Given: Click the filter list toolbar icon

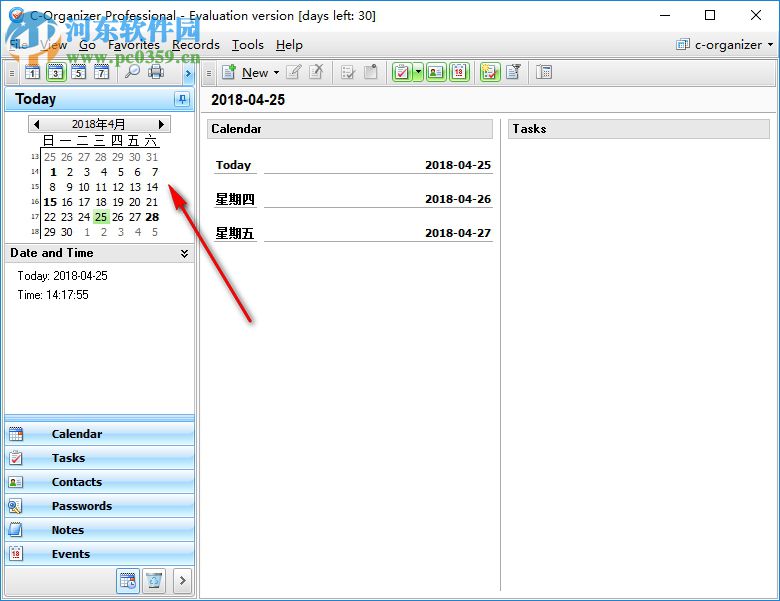Looking at the screenshot, I should click(x=513, y=72).
